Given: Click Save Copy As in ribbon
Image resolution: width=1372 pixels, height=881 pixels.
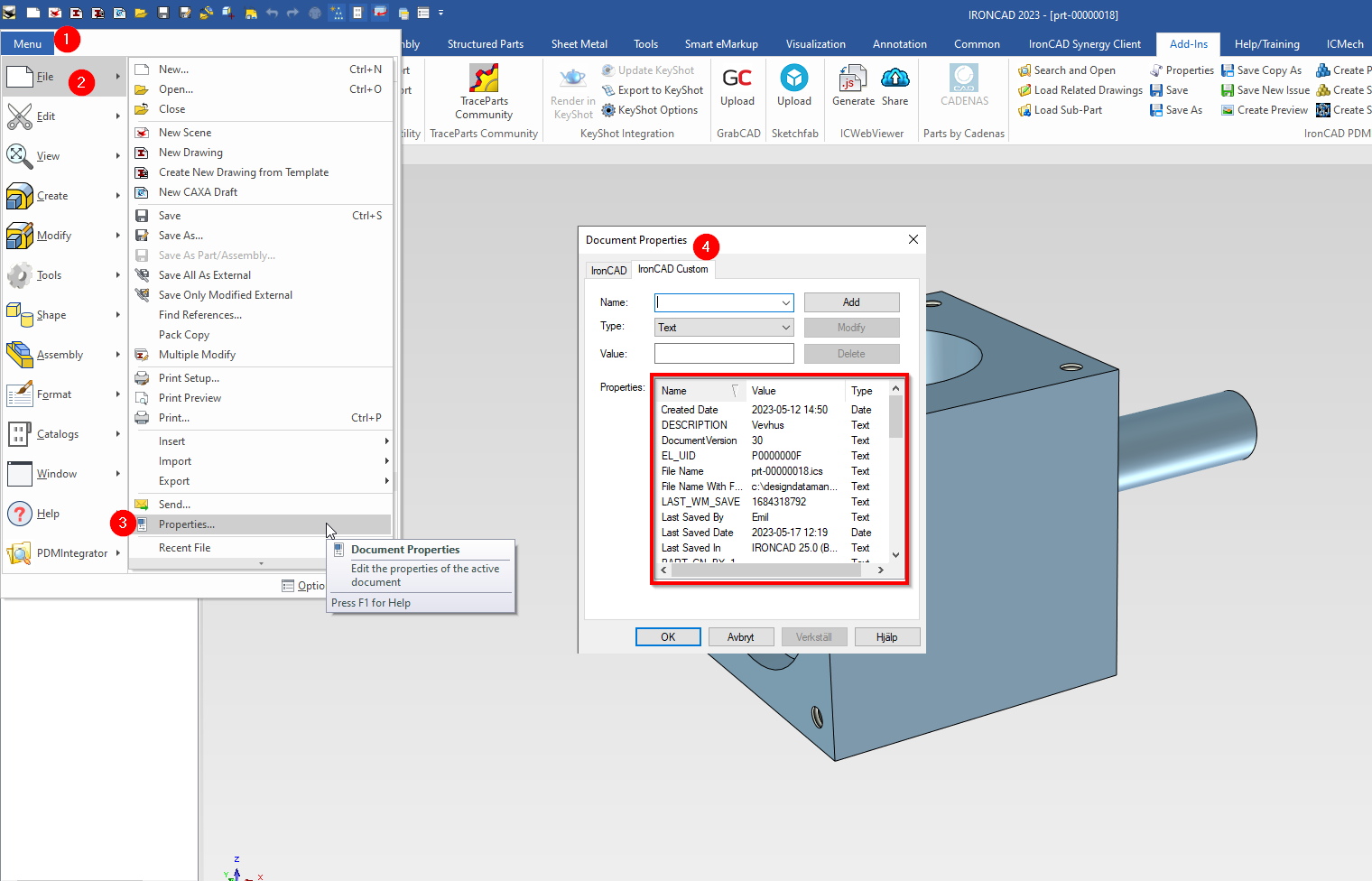Looking at the screenshot, I should [1262, 70].
